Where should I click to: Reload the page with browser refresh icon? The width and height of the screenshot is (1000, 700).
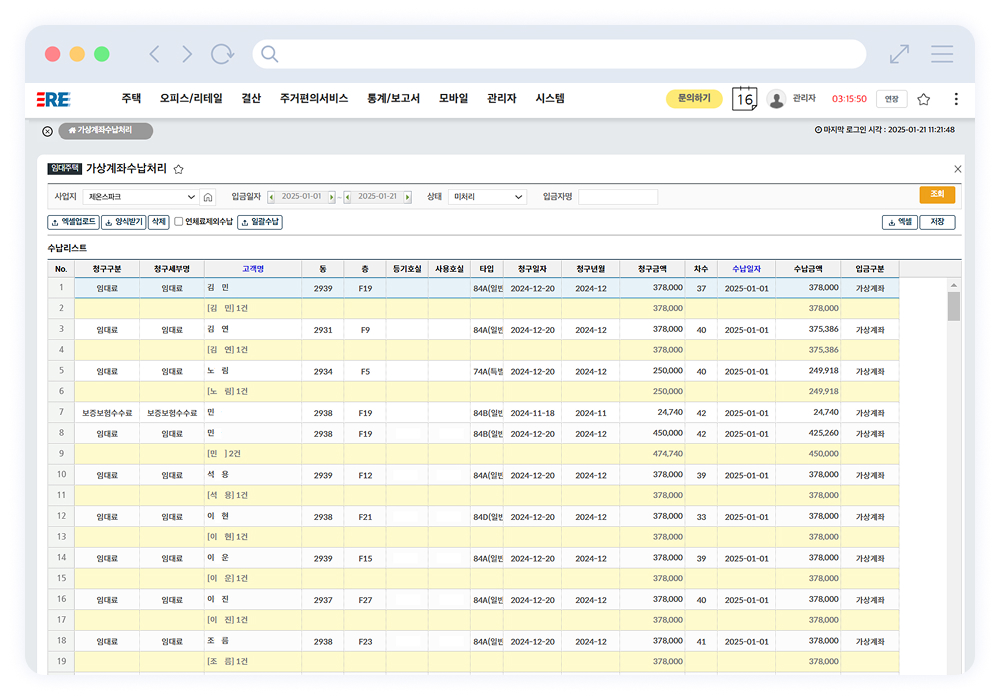click(x=222, y=54)
